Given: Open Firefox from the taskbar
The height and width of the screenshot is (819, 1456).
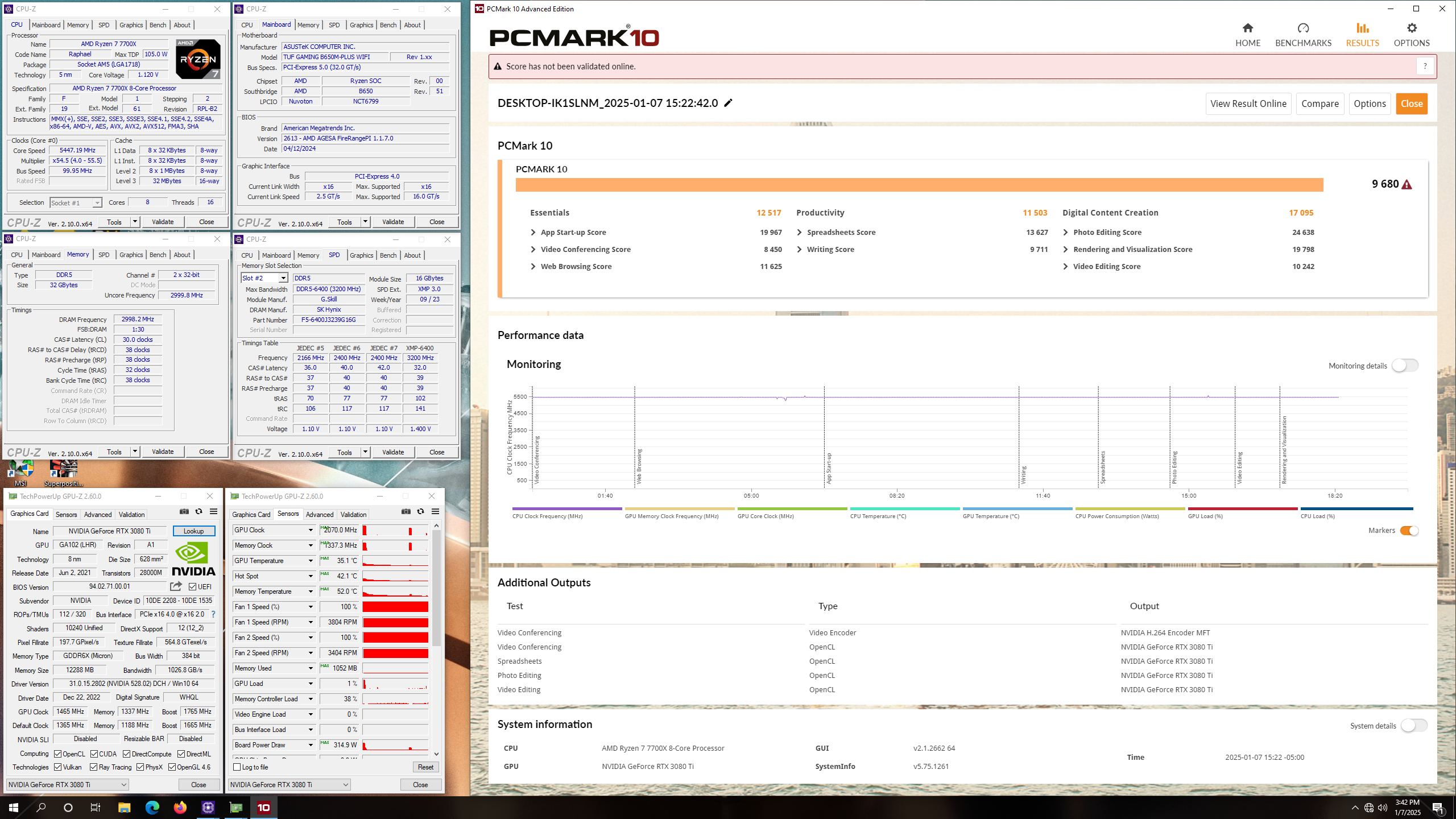Looking at the screenshot, I should (180, 807).
